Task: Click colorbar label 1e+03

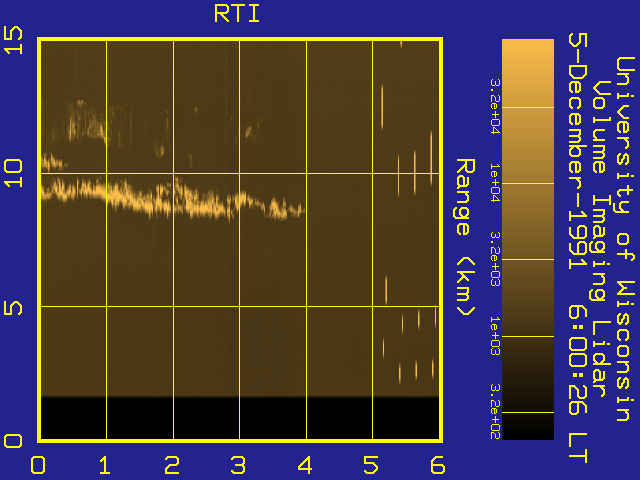Action: point(495,336)
